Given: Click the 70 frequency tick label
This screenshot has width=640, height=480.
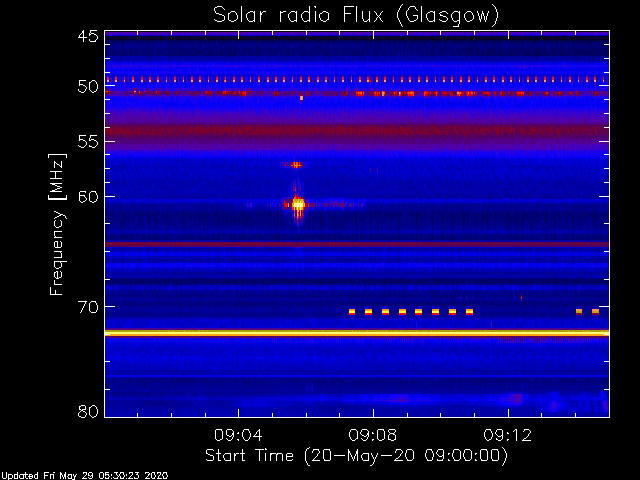Looking at the screenshot, I should coord(89,307).
